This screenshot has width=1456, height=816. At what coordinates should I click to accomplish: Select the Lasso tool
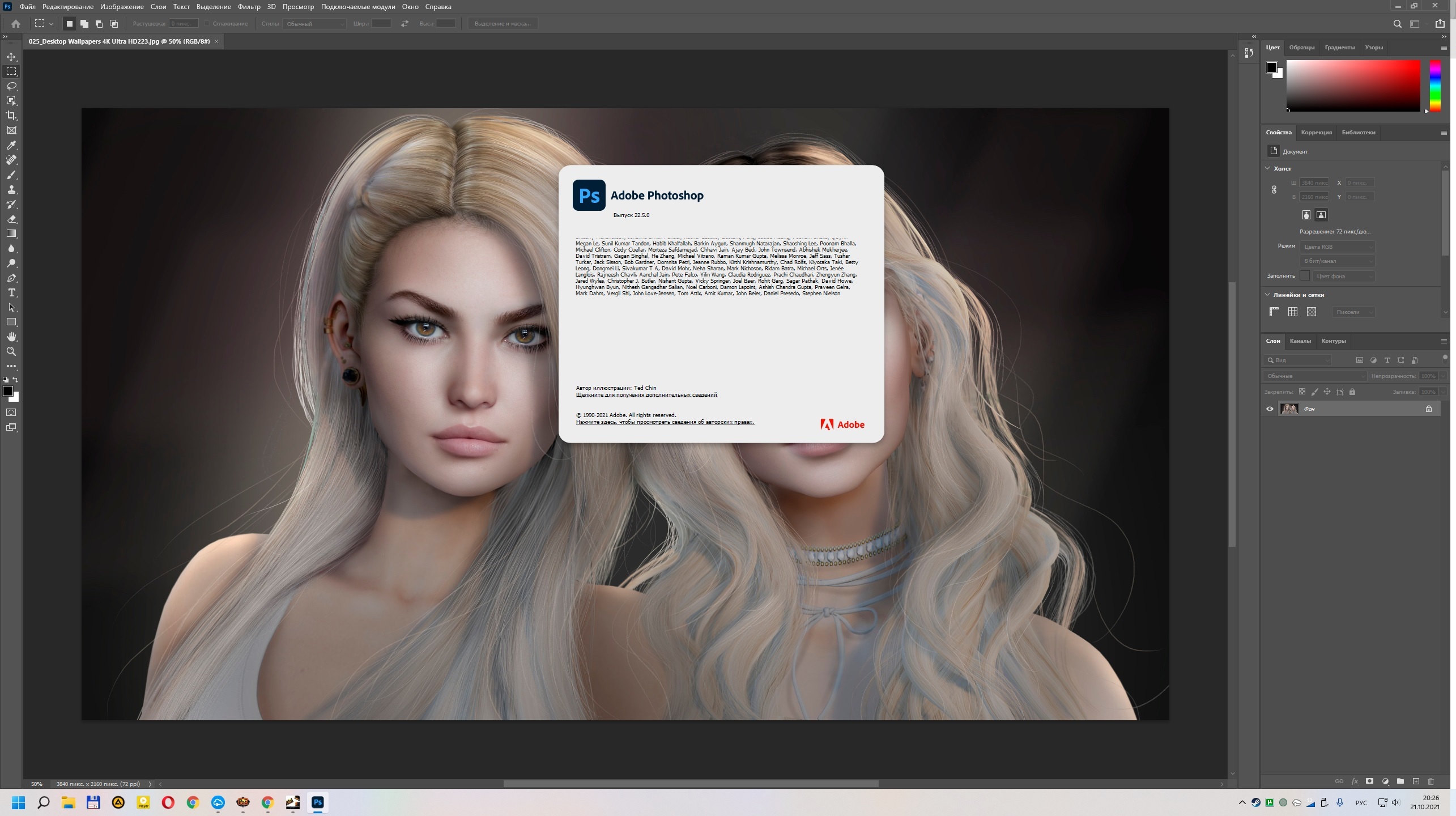click(x=11, y=86)
